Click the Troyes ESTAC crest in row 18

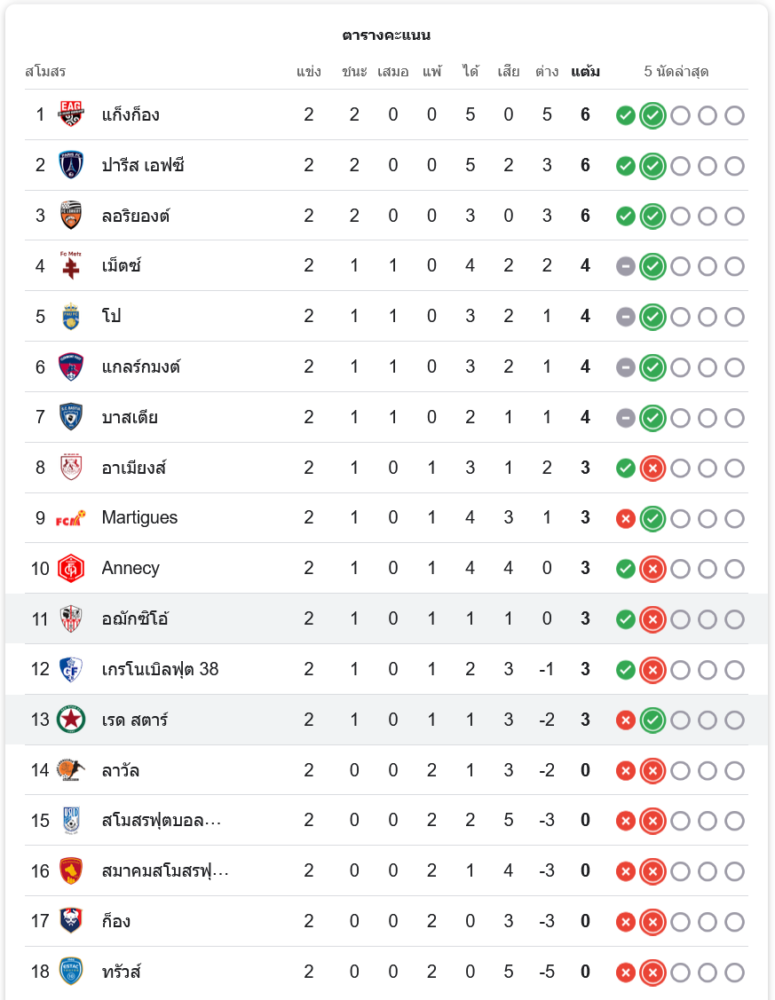(71, 971)
